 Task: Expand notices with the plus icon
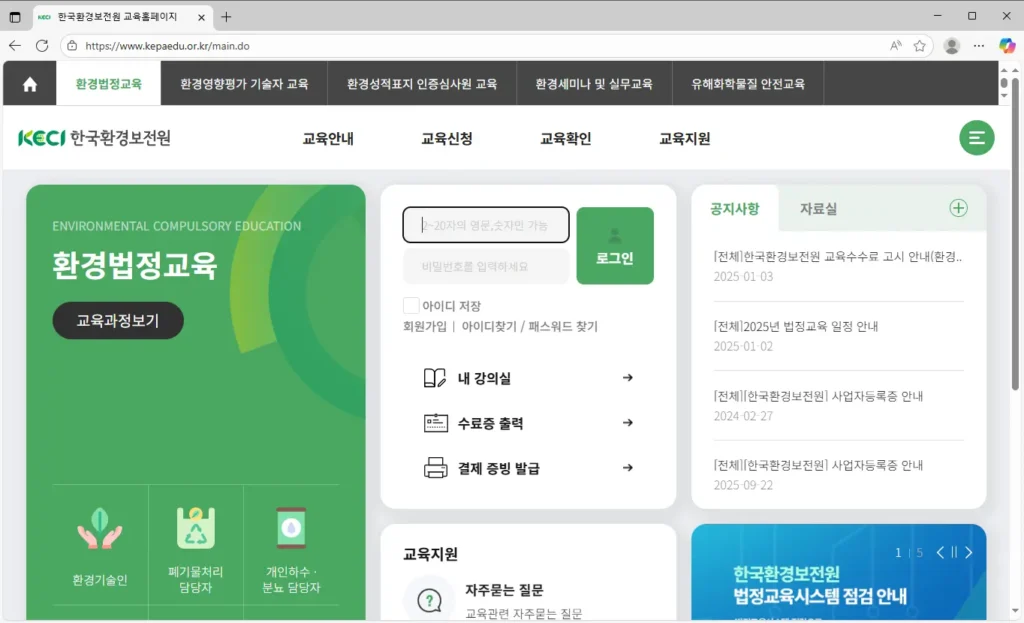(x=958, y=208)
